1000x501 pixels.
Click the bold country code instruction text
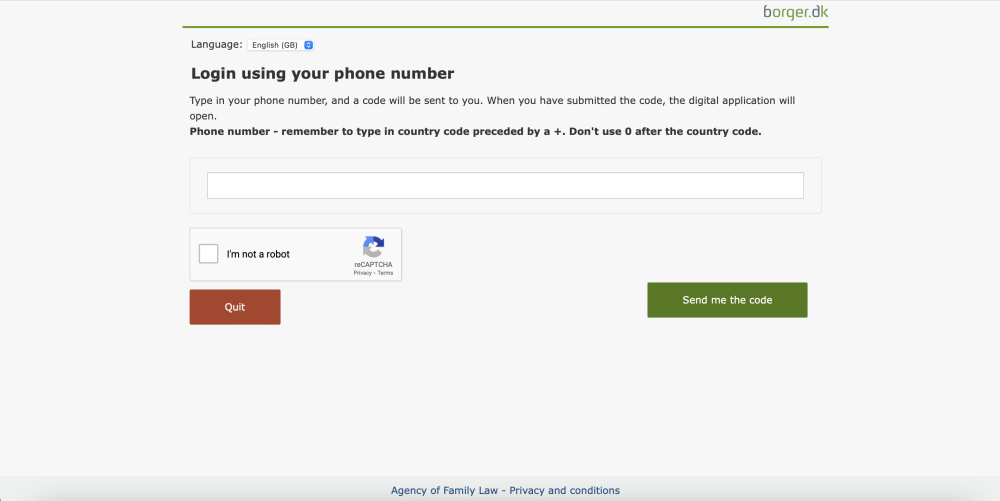(475, 131)
